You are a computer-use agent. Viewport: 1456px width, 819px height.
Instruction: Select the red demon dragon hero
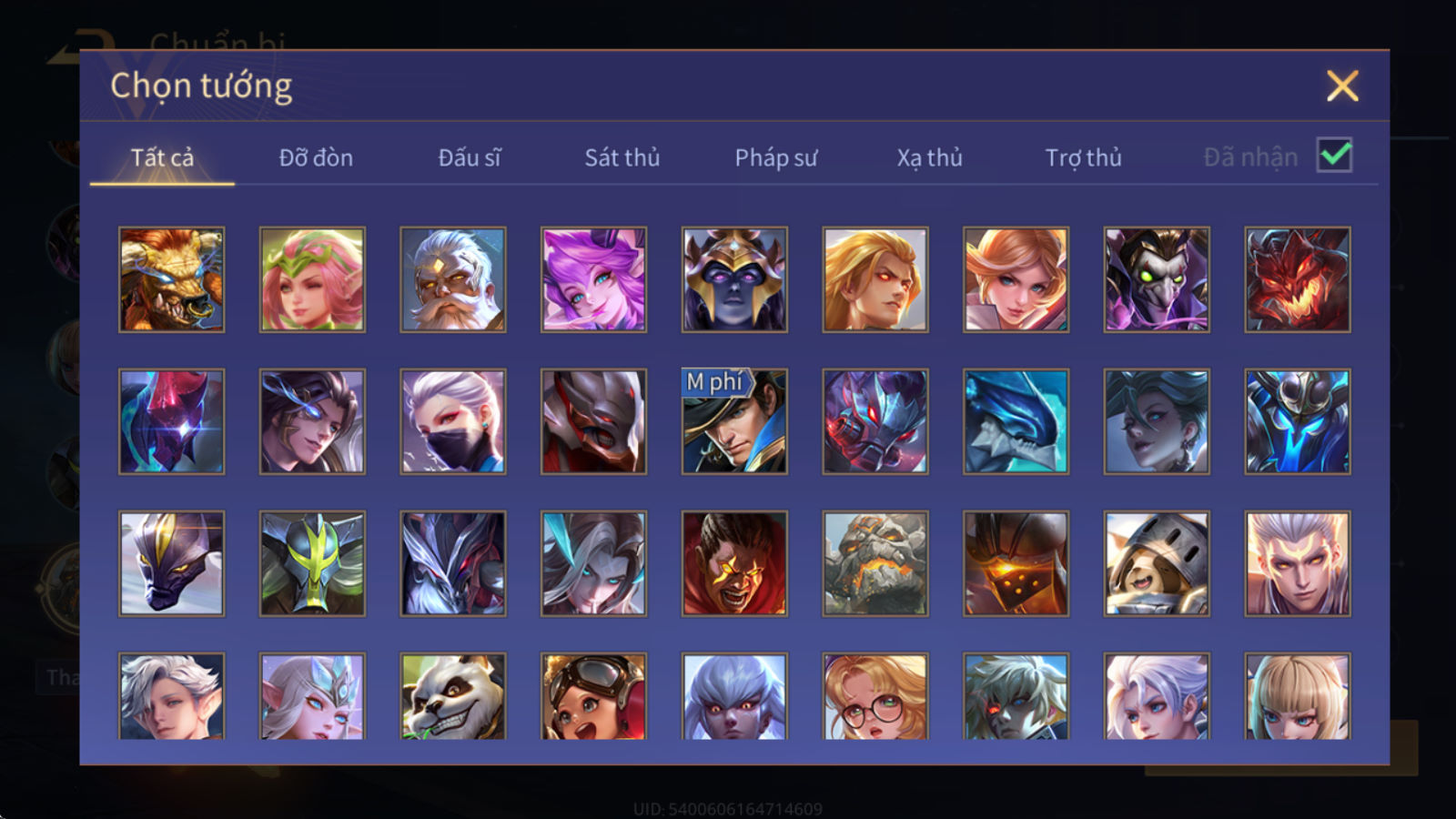click(x=1297, y=279)
